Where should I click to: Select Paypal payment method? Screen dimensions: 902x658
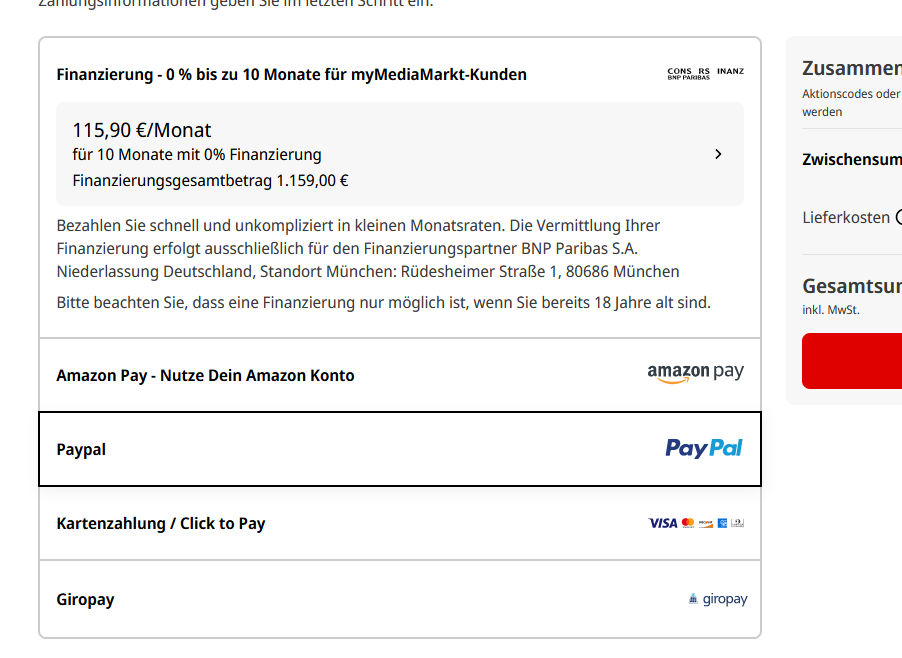[x=400, y=449]
